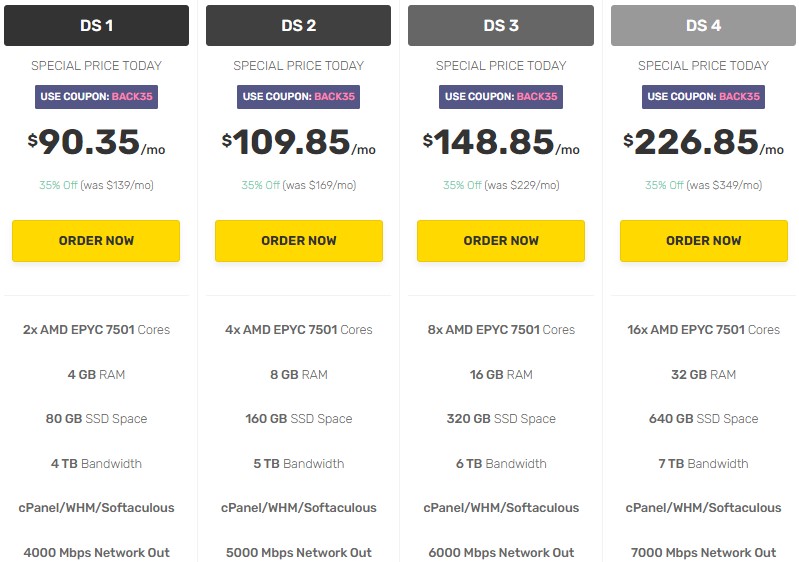Choose the DS 3 plan header

pos(501,26)
